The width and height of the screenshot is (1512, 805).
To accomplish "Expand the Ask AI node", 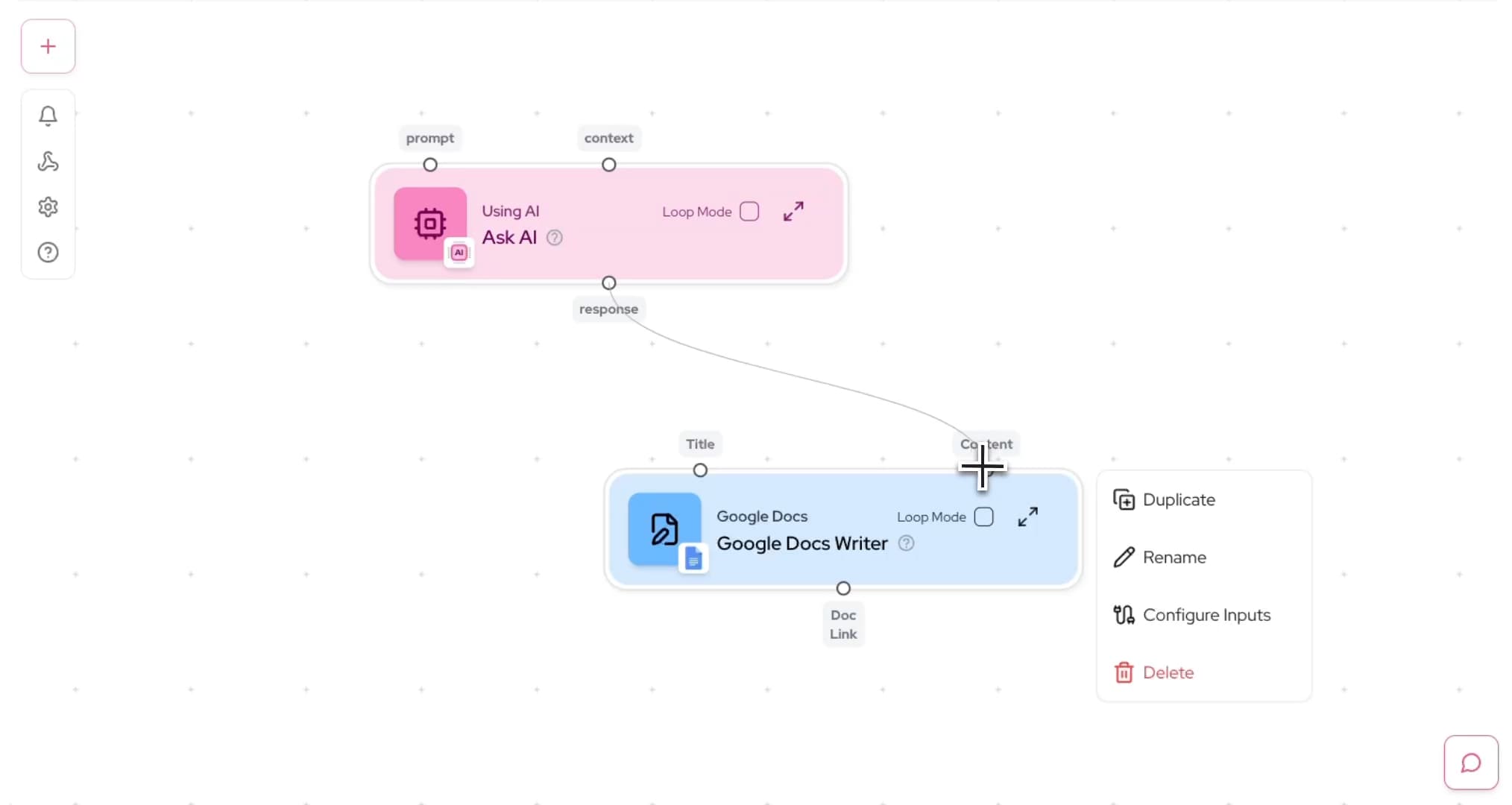I will tap(793, 212).
